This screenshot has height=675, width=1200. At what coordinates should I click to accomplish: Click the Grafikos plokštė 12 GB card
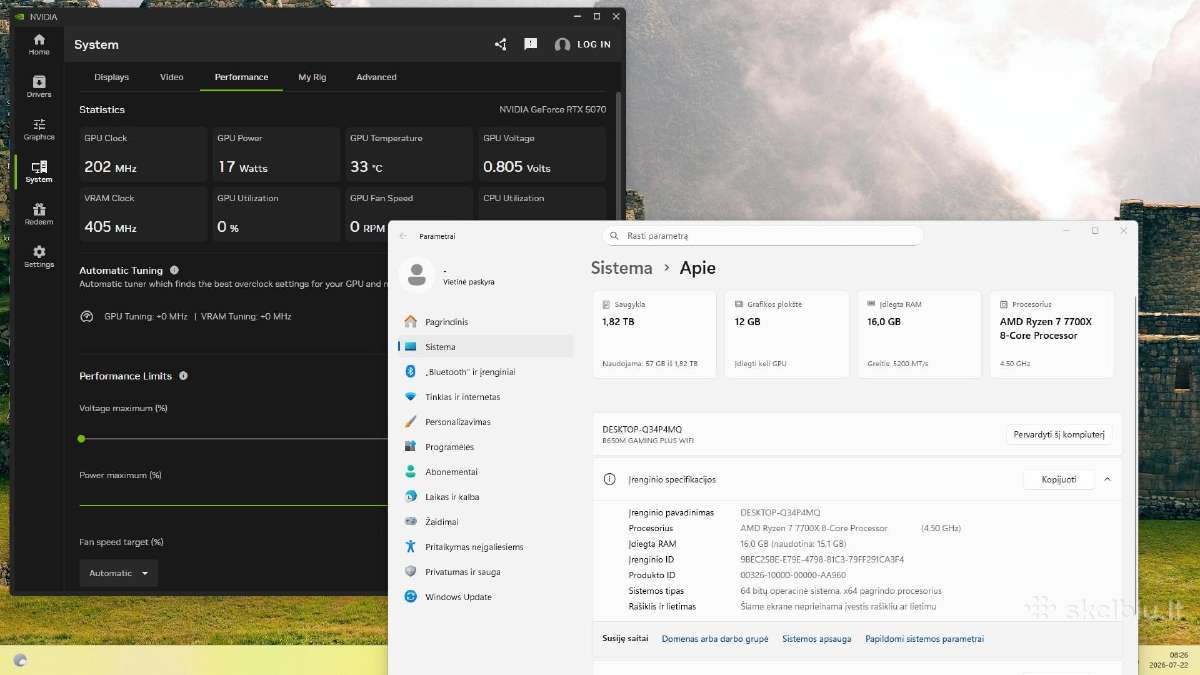[x=787, y=334]
